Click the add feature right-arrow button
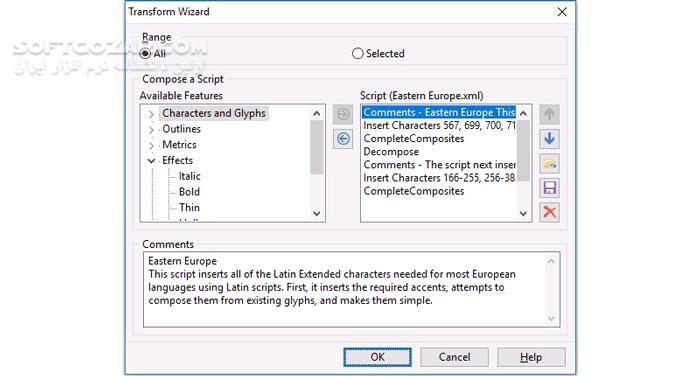The image size is (700, 376). 343,114
